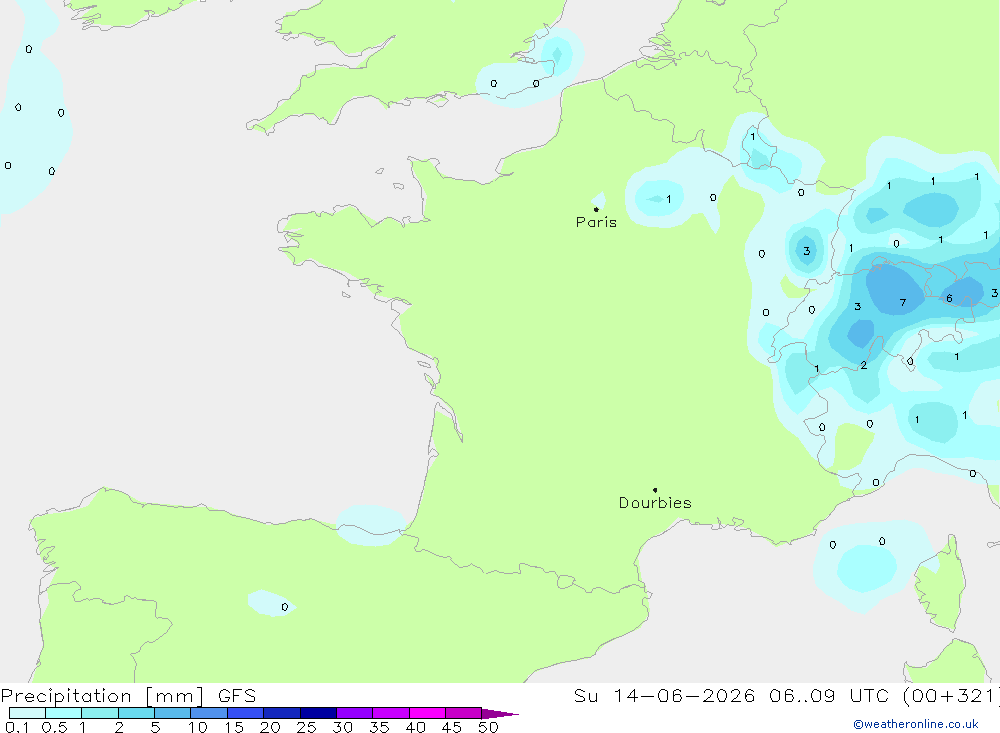Click the '1' value east of Paris
The height and width of the screenshot is (733, 1000).
[x=668, y=199]
